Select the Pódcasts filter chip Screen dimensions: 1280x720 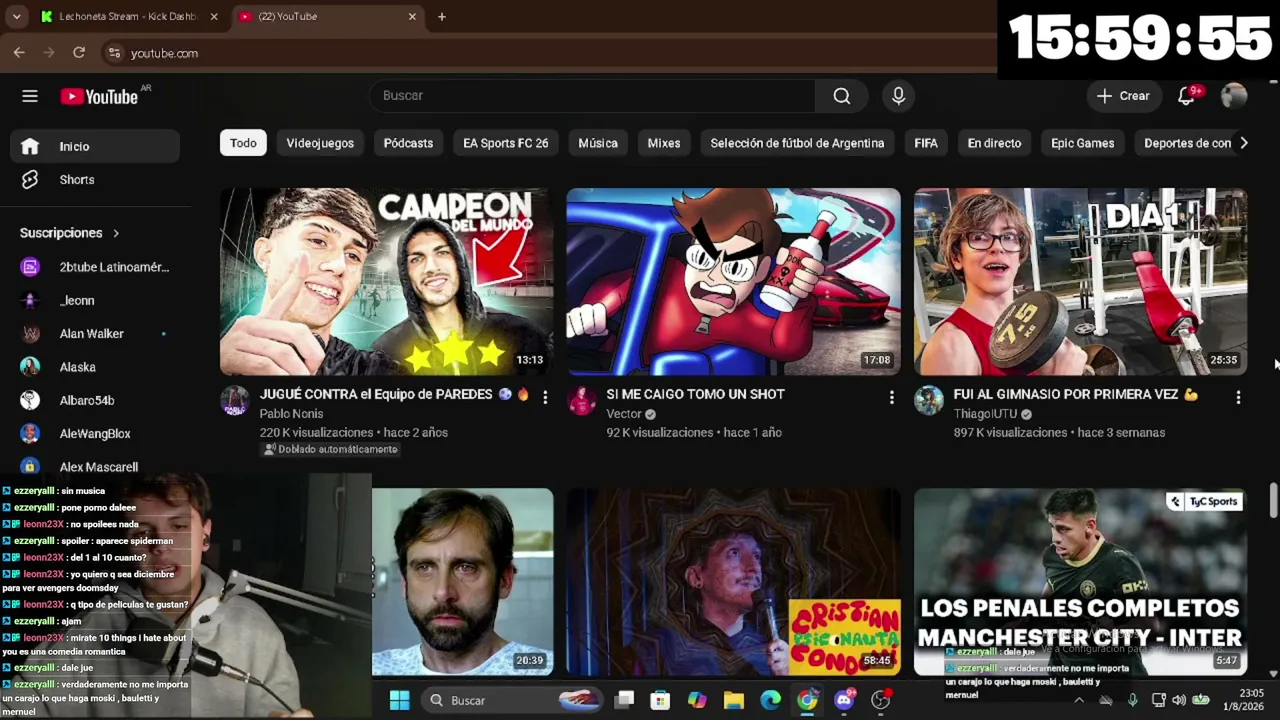pos(408,143)
